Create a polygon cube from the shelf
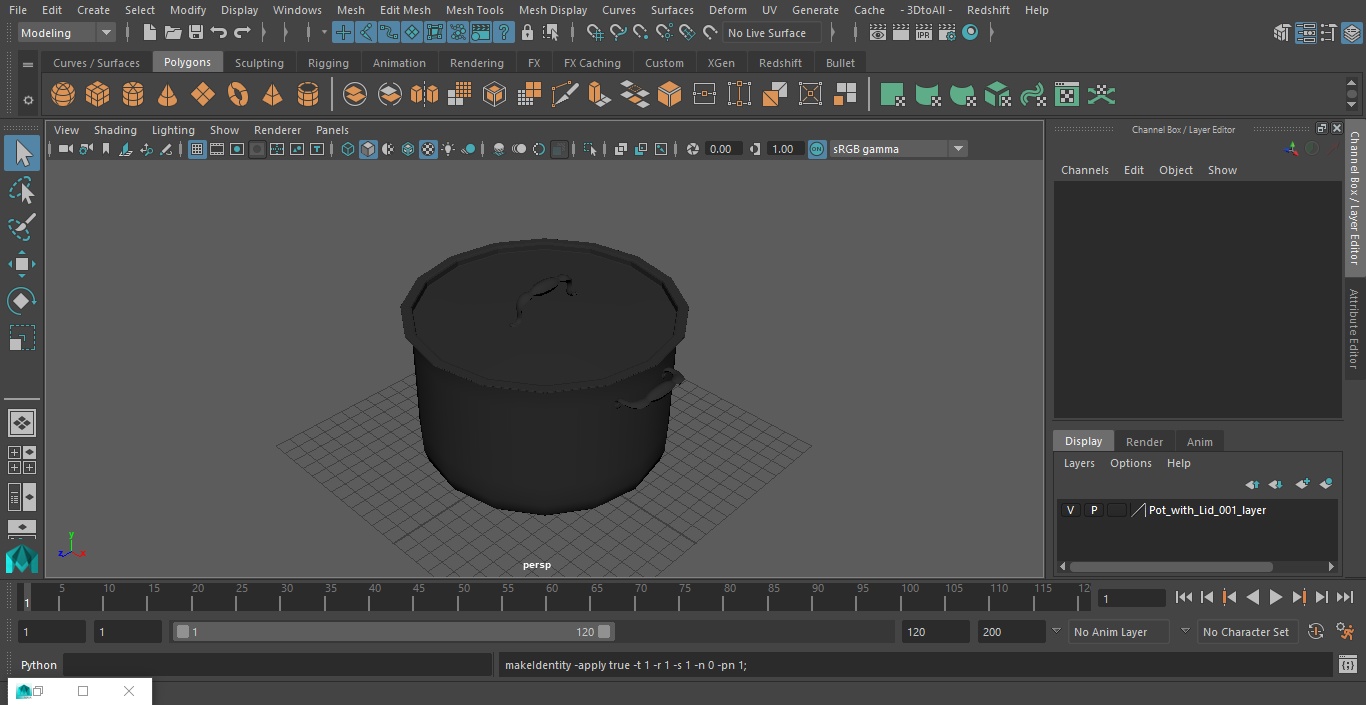The height and width of the screenshot is (705, 1366). 98,95
